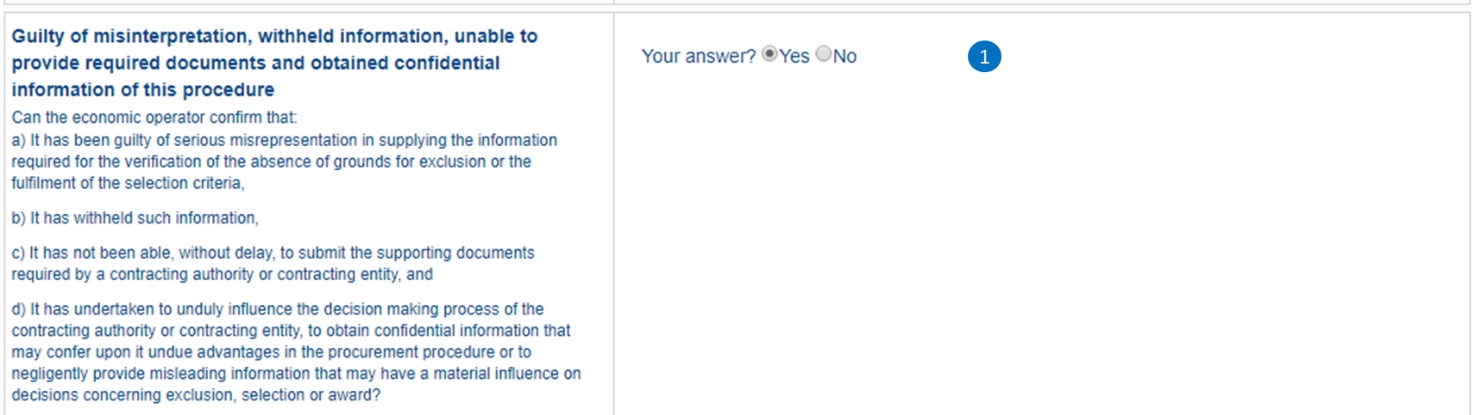Click the line "b) It has withheld such information,"

coord(135,218)
